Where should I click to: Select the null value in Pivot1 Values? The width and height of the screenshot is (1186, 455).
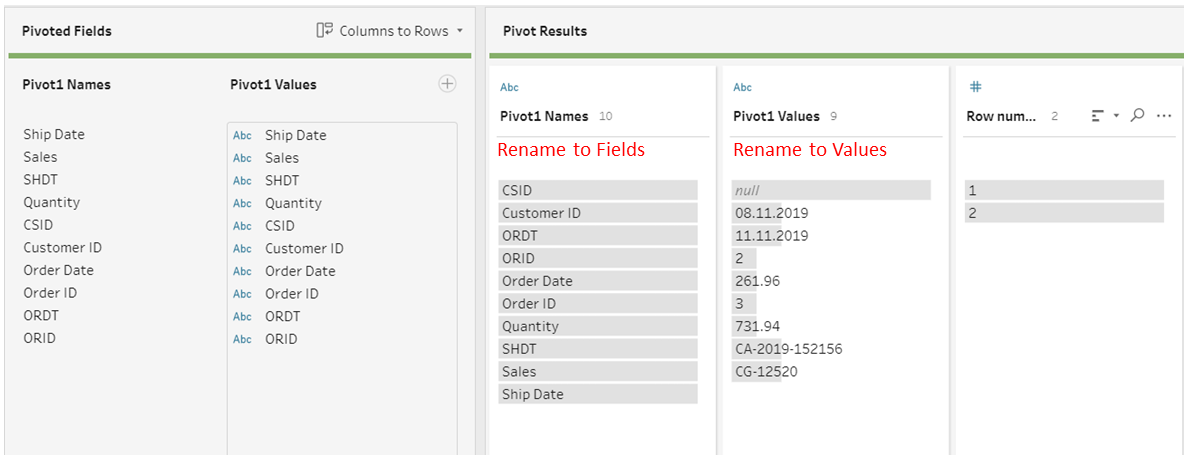pos(831,190)
